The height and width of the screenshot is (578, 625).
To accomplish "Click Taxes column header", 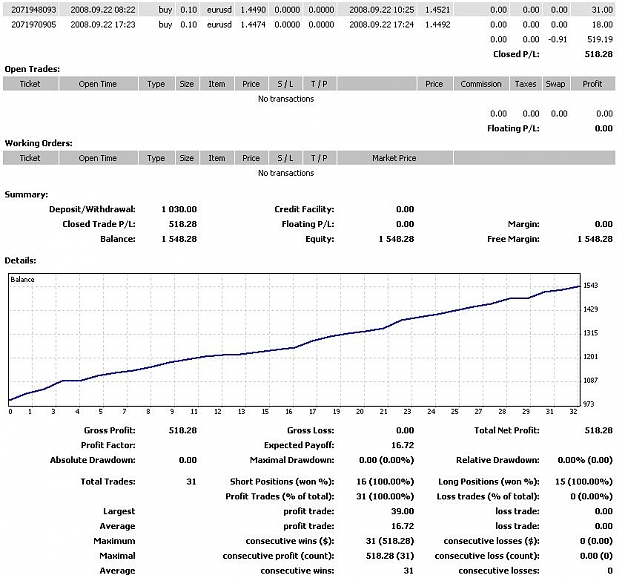I will [525, 84].
